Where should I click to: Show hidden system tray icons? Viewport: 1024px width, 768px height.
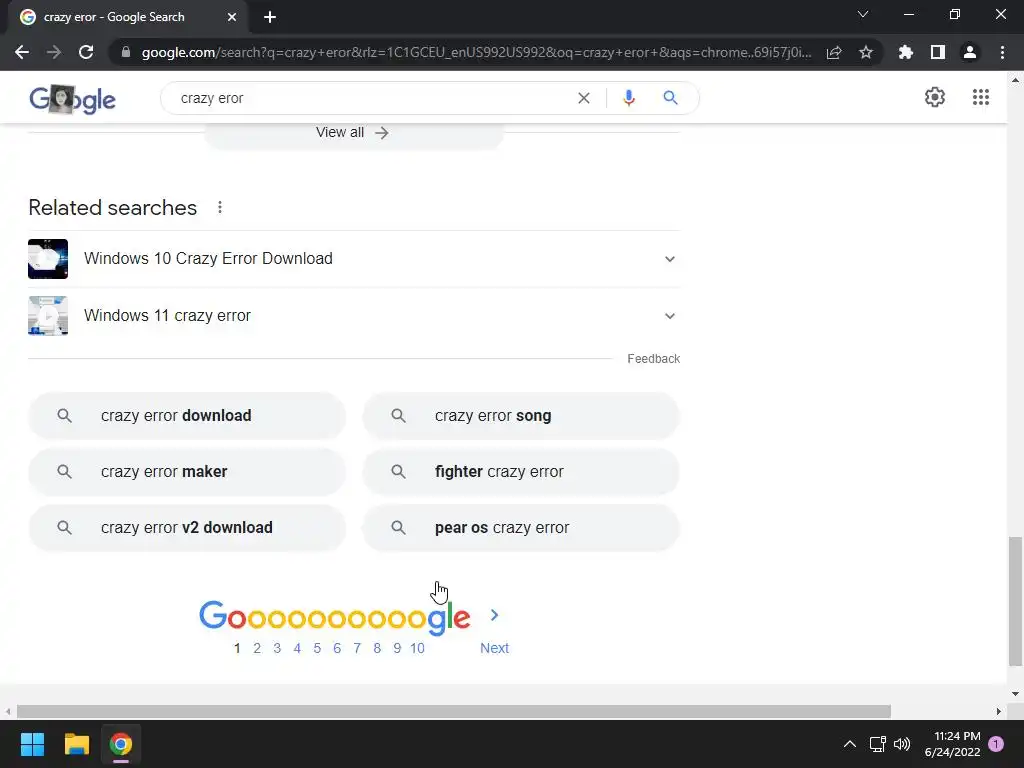click(850, 744)
